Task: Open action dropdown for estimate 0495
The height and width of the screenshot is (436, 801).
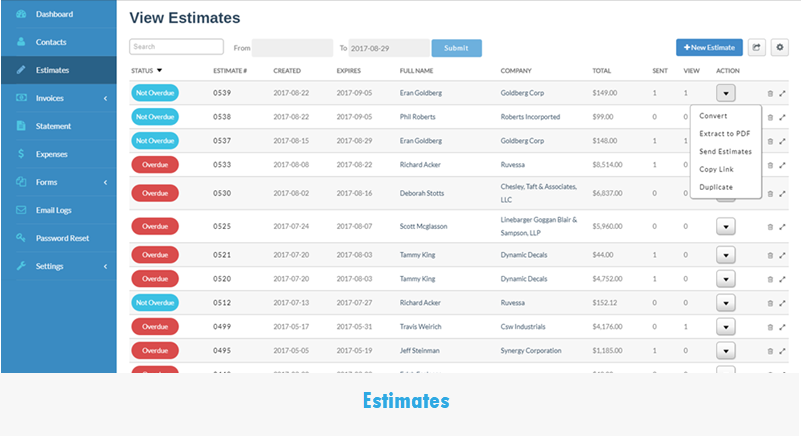Action: [725, 351]
